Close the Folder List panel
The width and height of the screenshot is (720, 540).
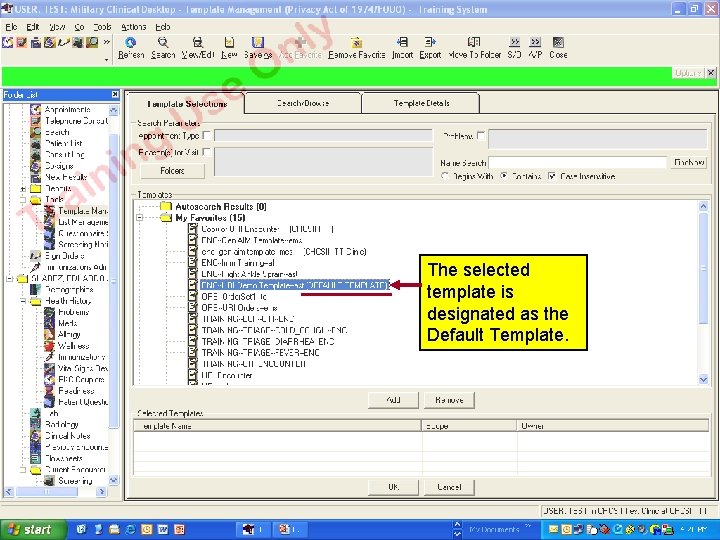tap(115, 95)
